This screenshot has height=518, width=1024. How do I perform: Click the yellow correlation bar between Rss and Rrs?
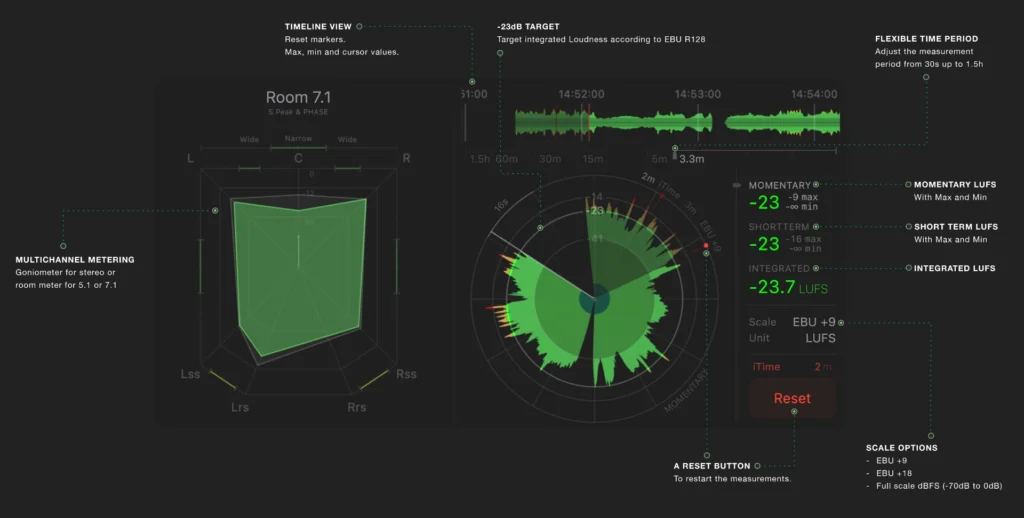[x=374, y=380]
